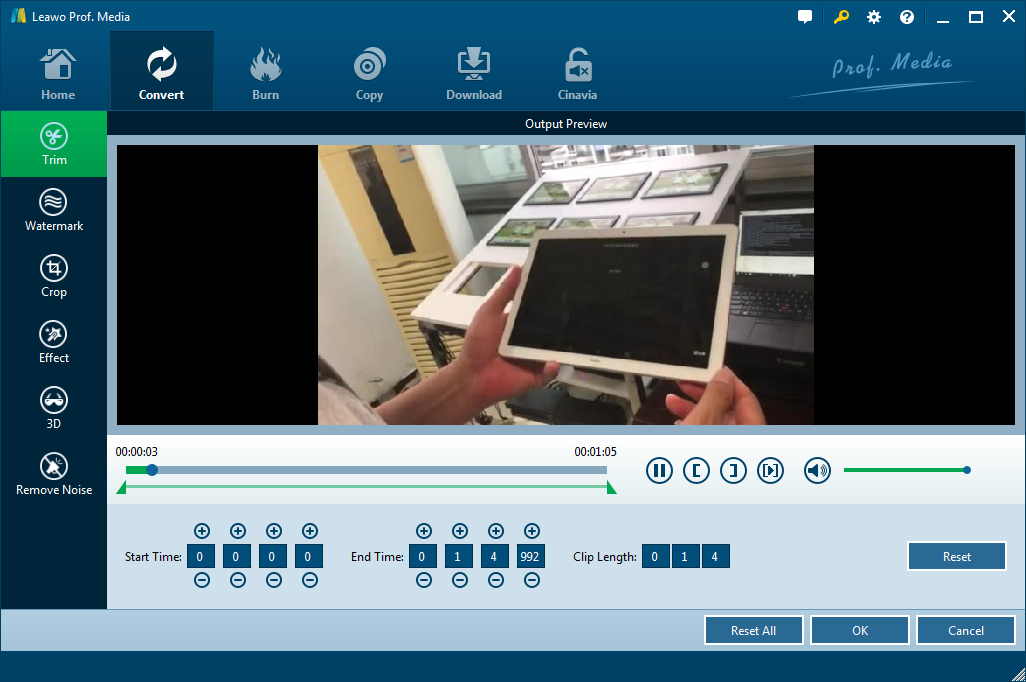1026x682 pixels.
Task: Decrease End Time hours with minus
Action: 424,580
